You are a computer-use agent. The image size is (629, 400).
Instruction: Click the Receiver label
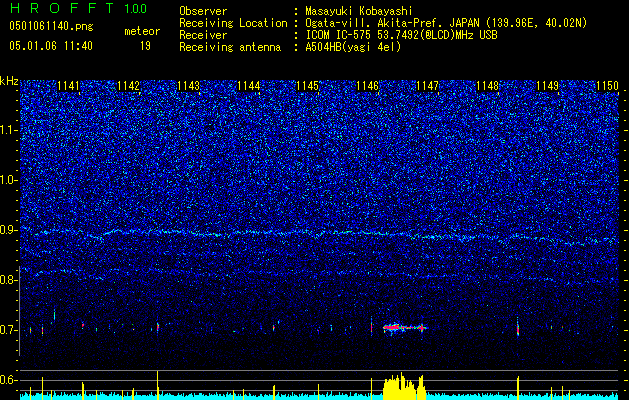(203, 35)
